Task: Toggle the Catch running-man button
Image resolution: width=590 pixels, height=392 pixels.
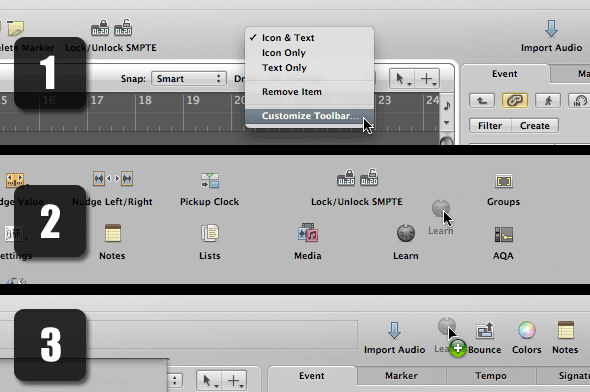Action: (x=548, y=101)
